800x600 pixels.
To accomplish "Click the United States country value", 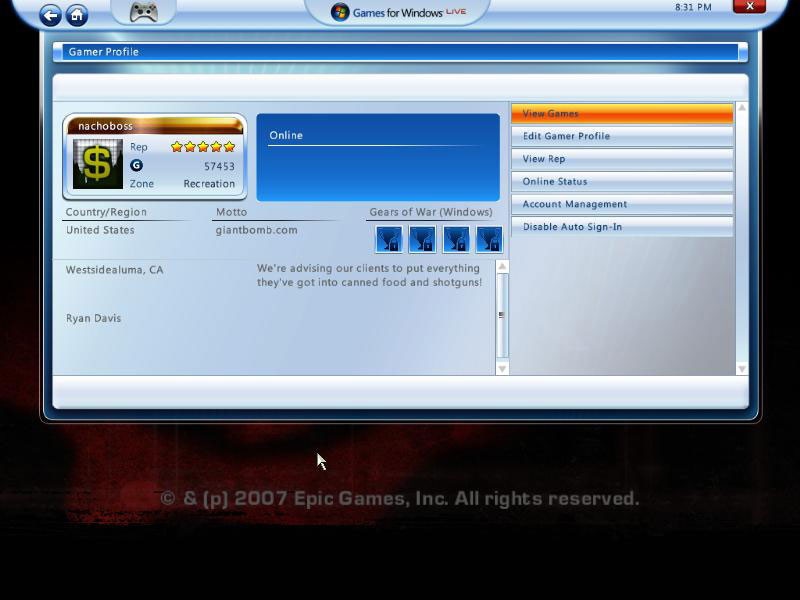I will coord(100,230).
